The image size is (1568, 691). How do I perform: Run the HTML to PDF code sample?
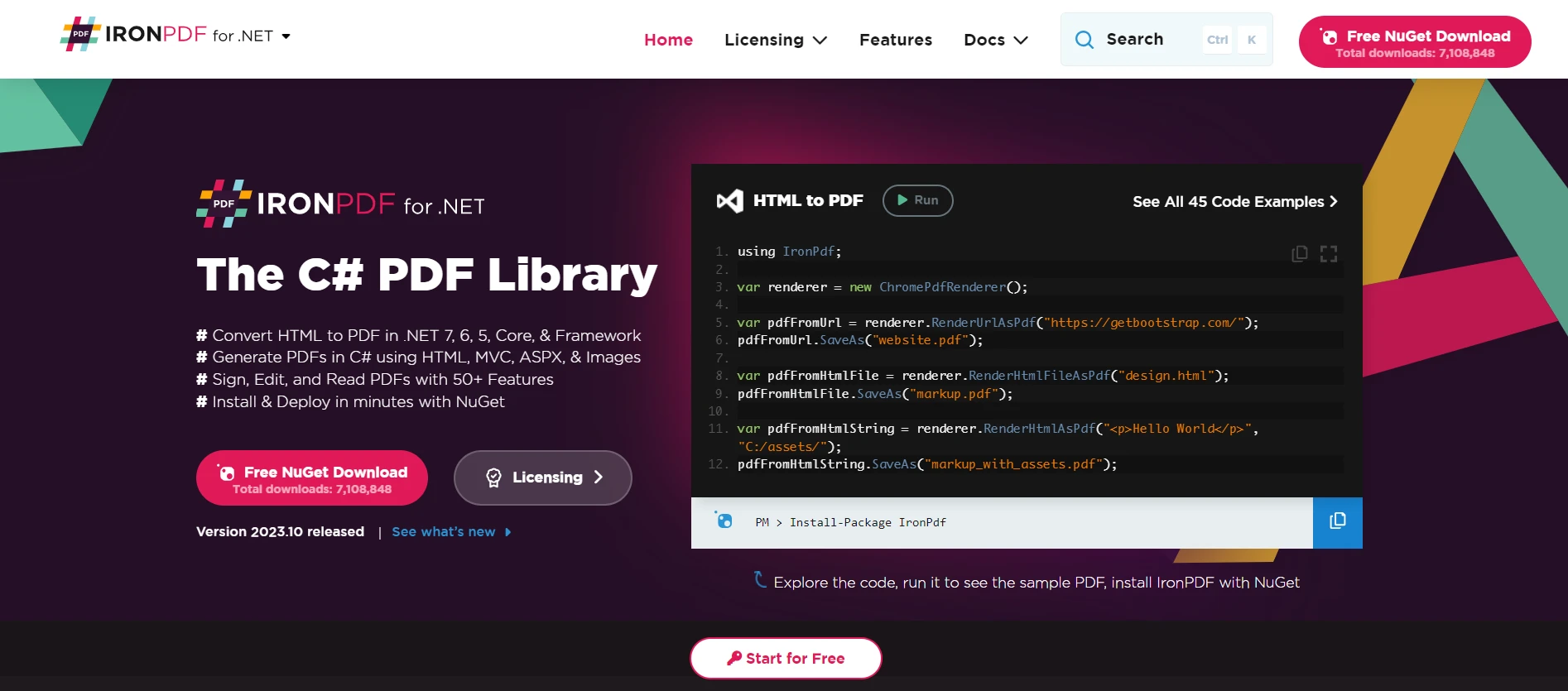918,200
